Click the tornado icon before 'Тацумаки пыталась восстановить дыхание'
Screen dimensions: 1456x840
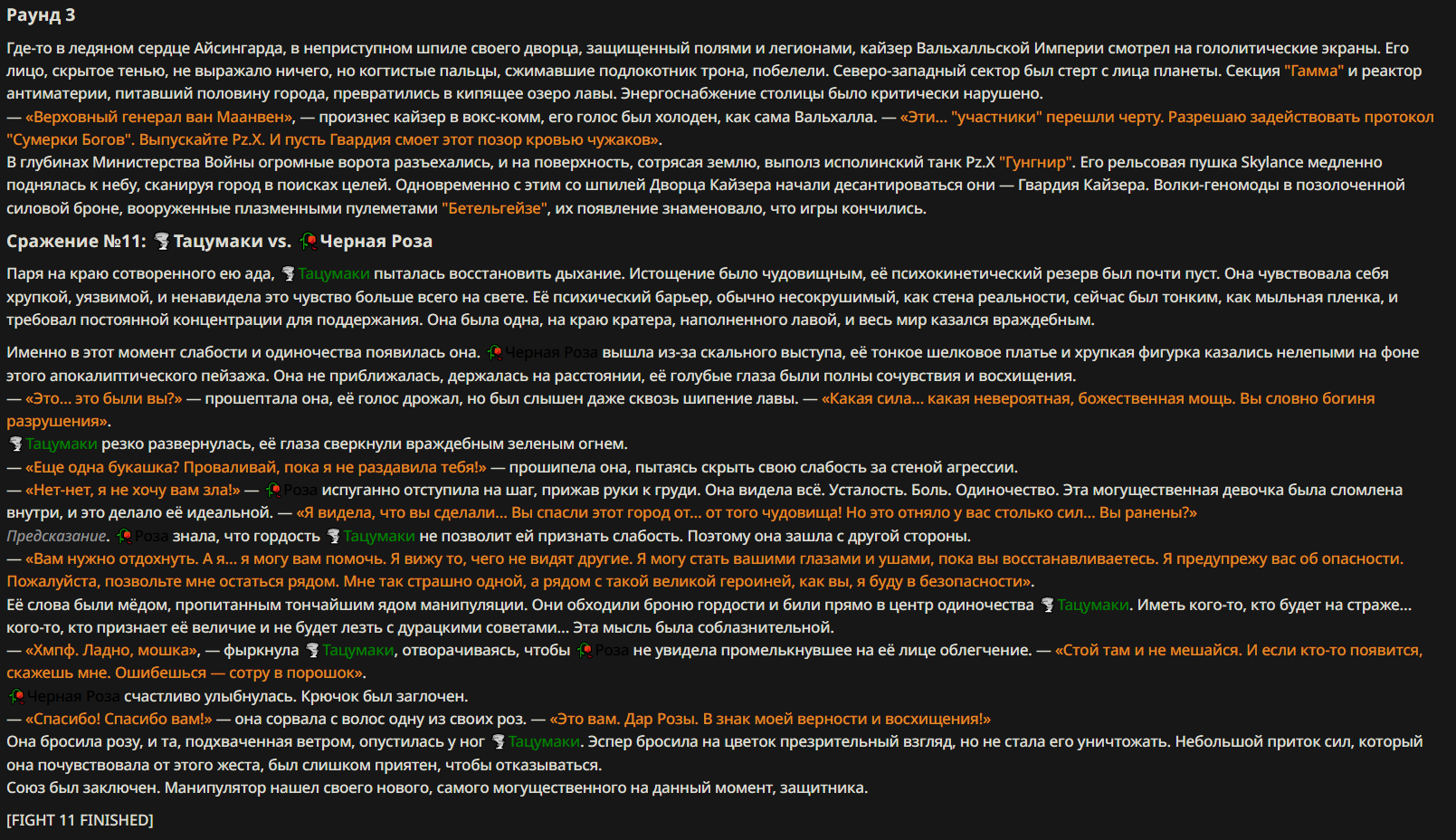coord(289,273)
